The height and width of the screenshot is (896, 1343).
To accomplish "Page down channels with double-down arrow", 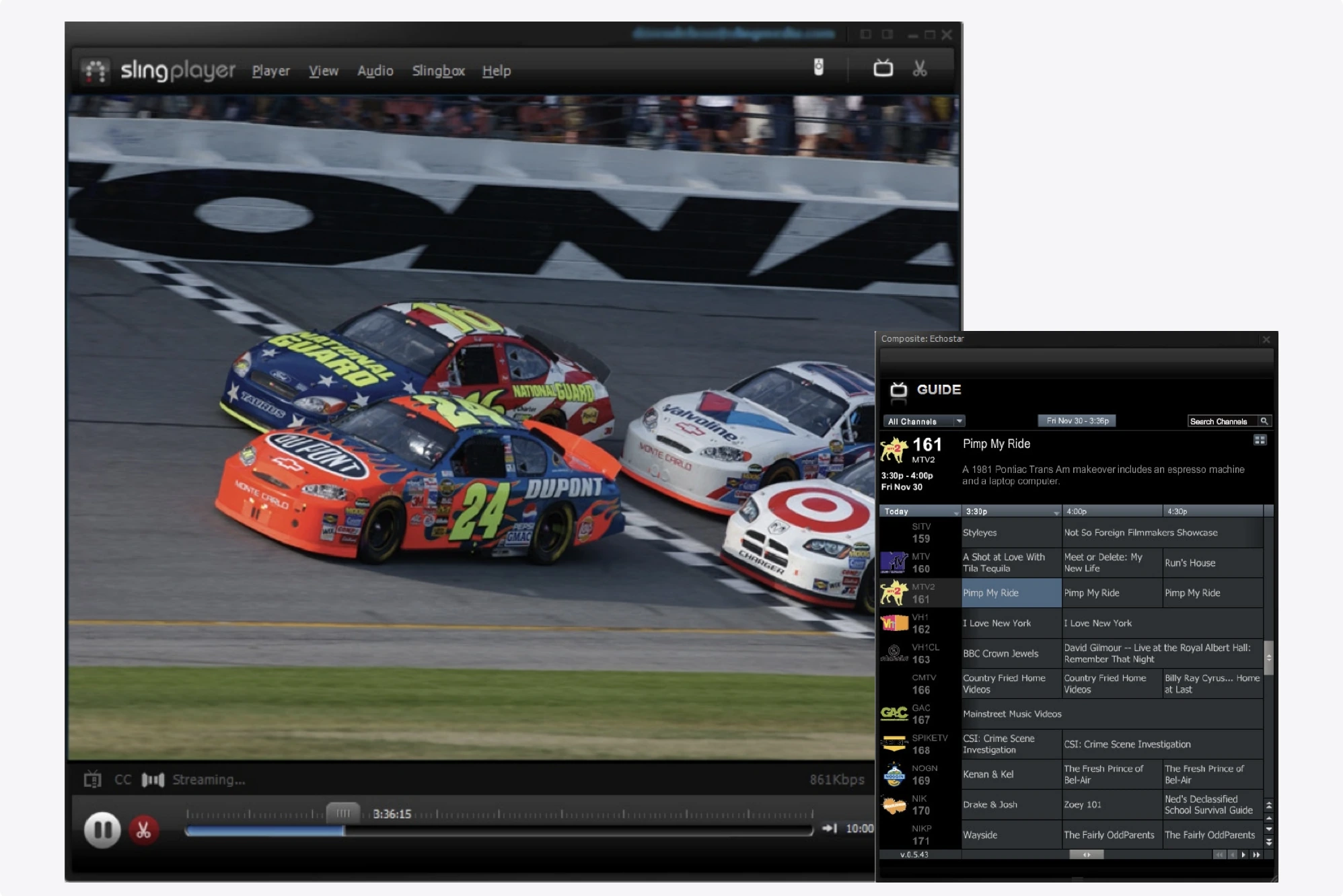I will click(x=1268, y=842).
